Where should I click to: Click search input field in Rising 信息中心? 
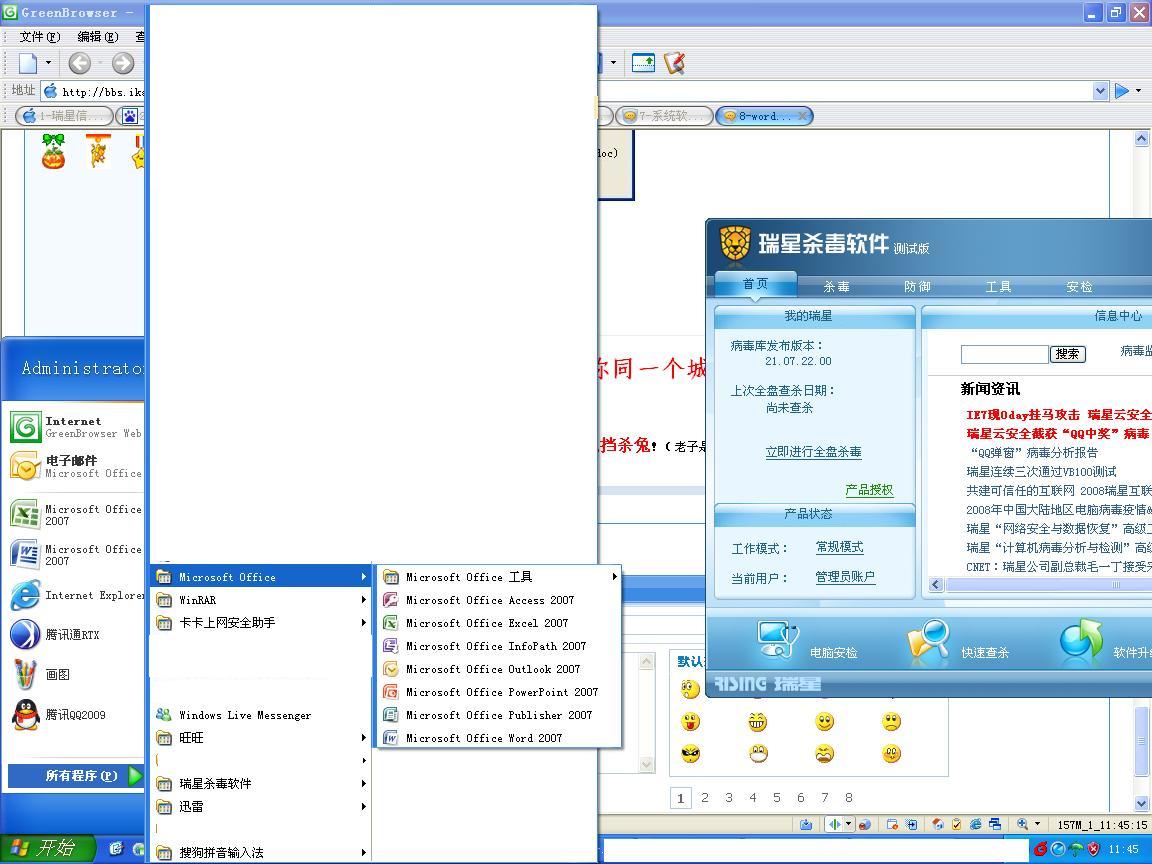pos(1004,354)
